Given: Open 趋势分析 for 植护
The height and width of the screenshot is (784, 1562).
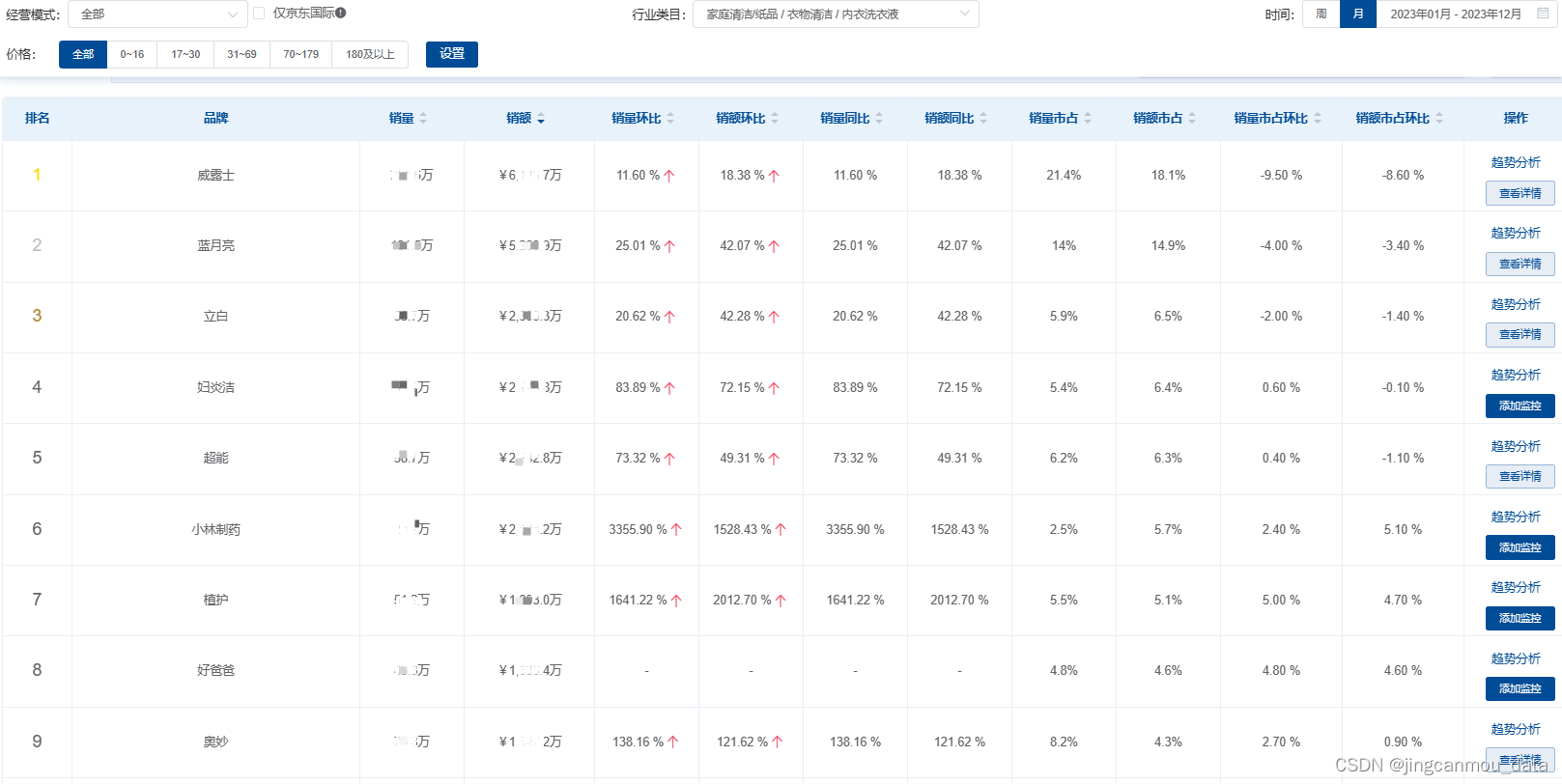Looking at the screenshot, I should [x=1516, y=587].
